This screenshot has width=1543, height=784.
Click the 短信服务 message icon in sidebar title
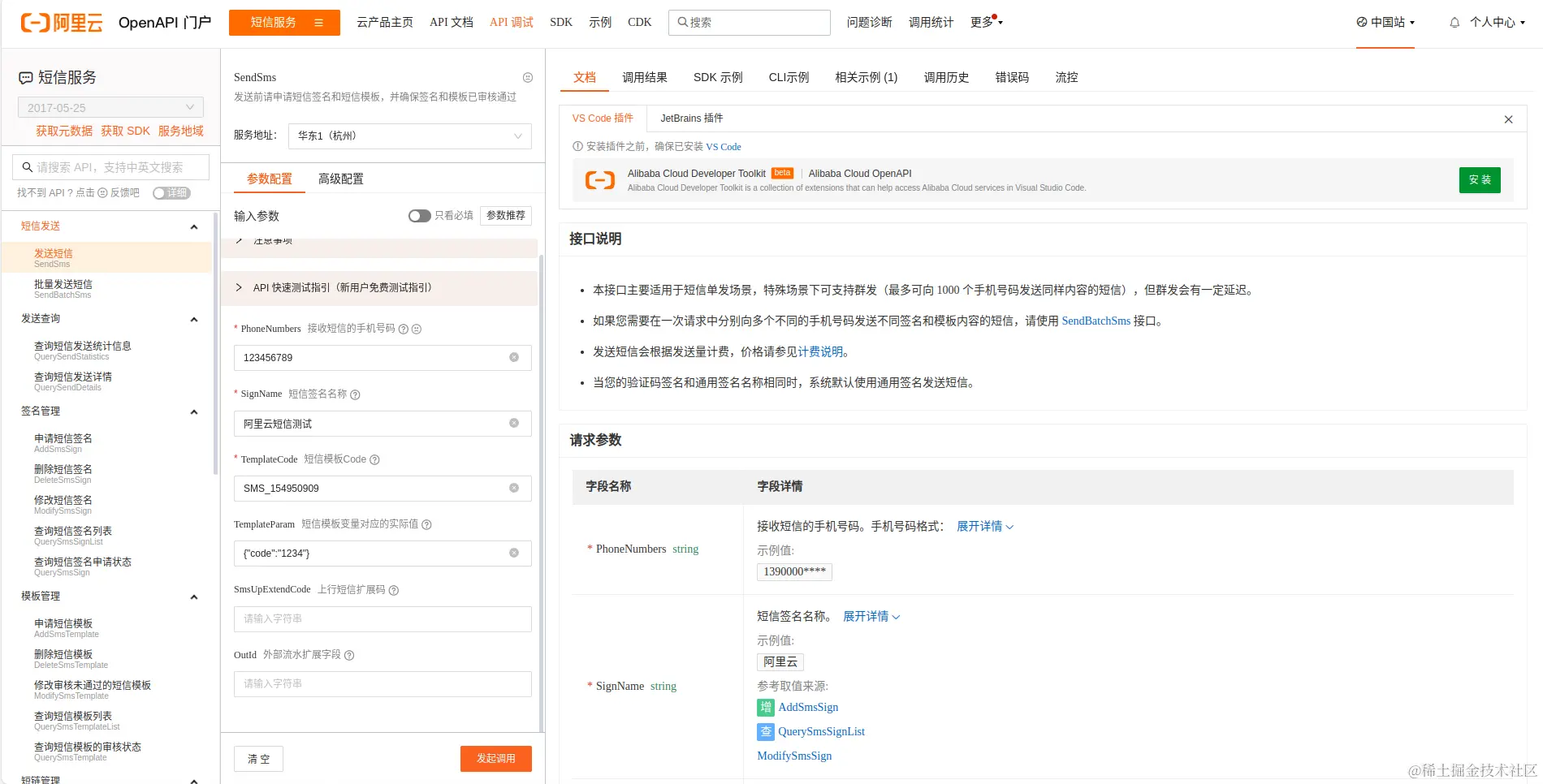point(26,78)
